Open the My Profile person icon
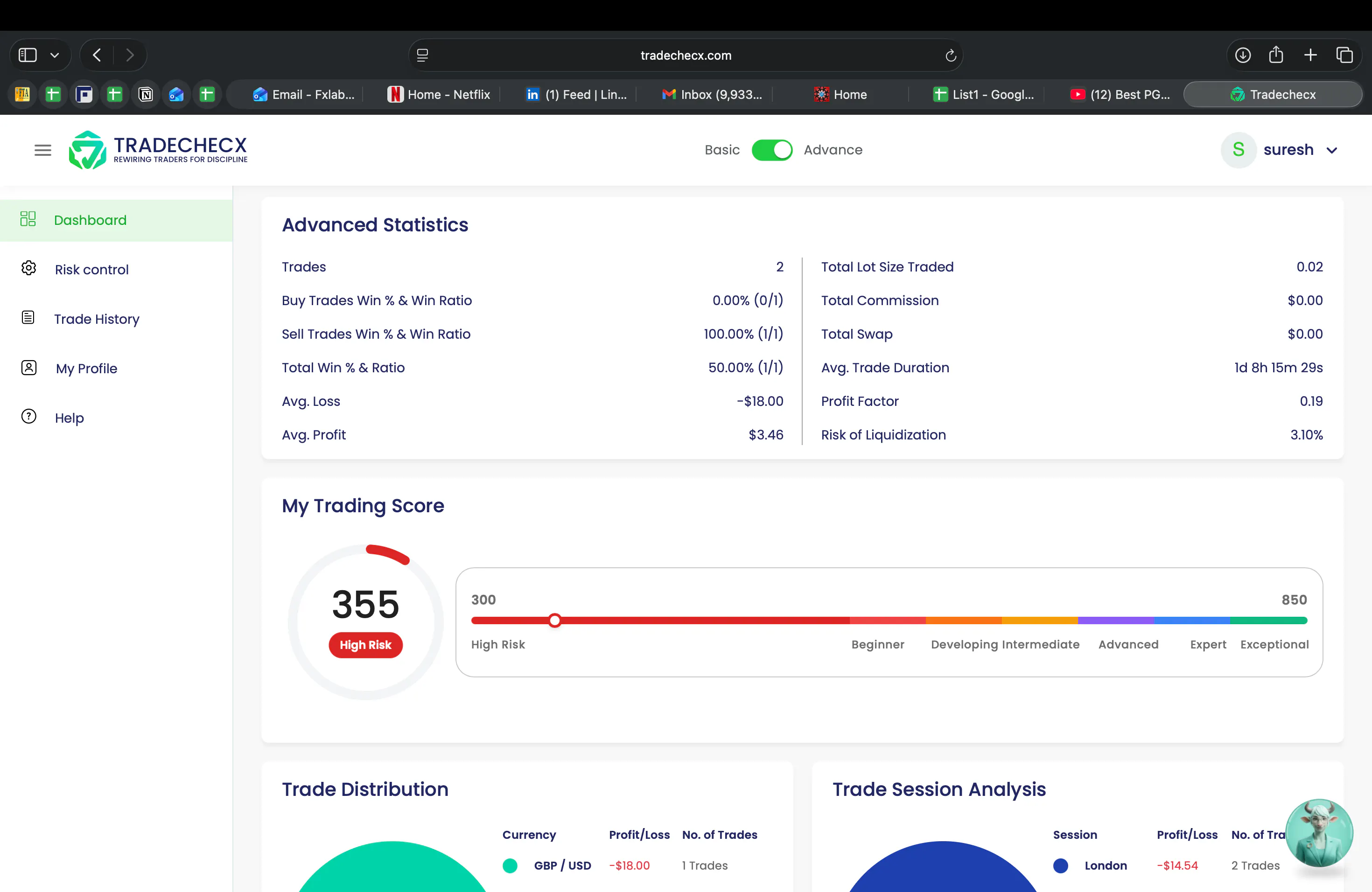 click(x=29, y=368)
